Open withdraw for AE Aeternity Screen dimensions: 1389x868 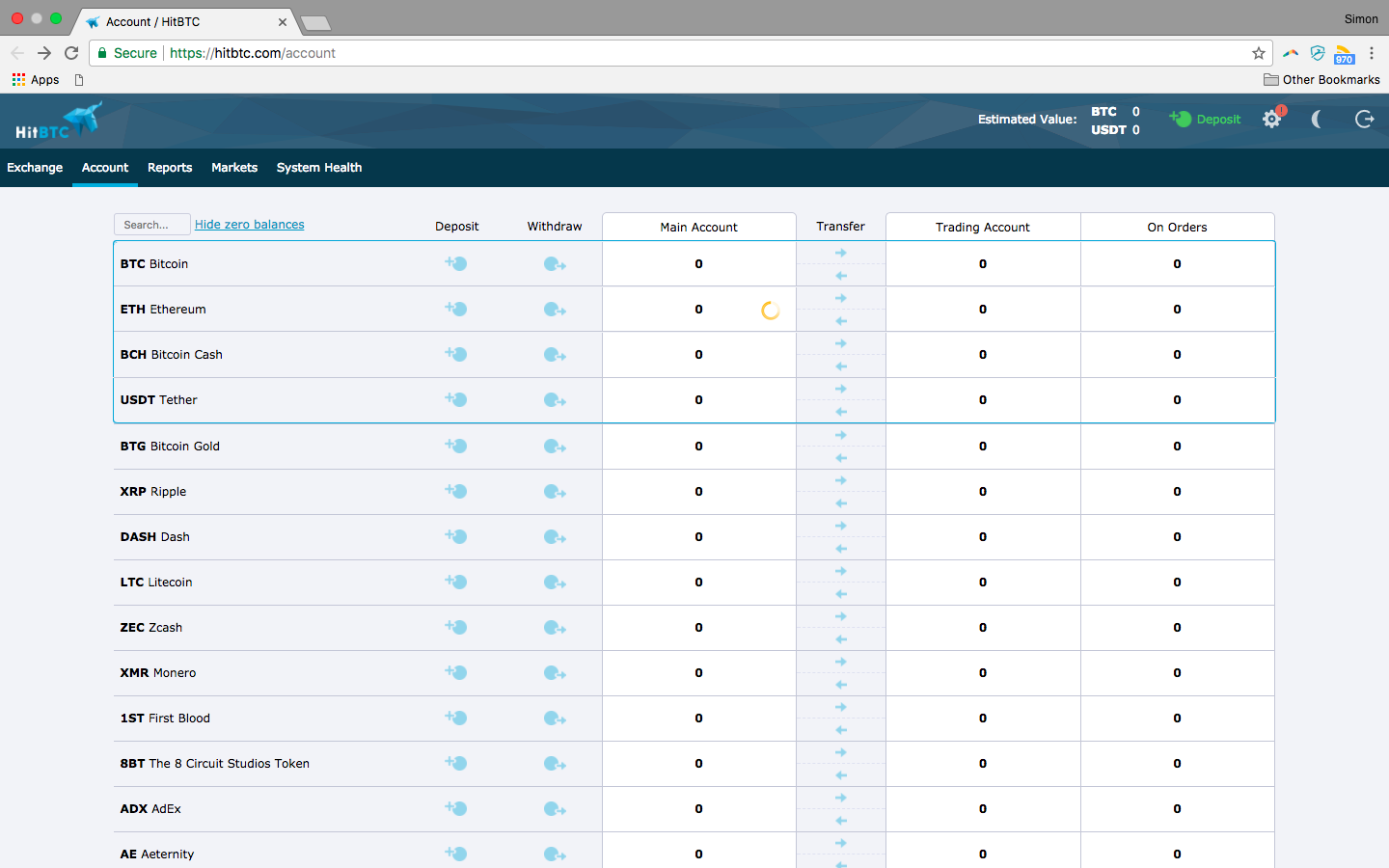pyautogui.click(x=555, y=854)
